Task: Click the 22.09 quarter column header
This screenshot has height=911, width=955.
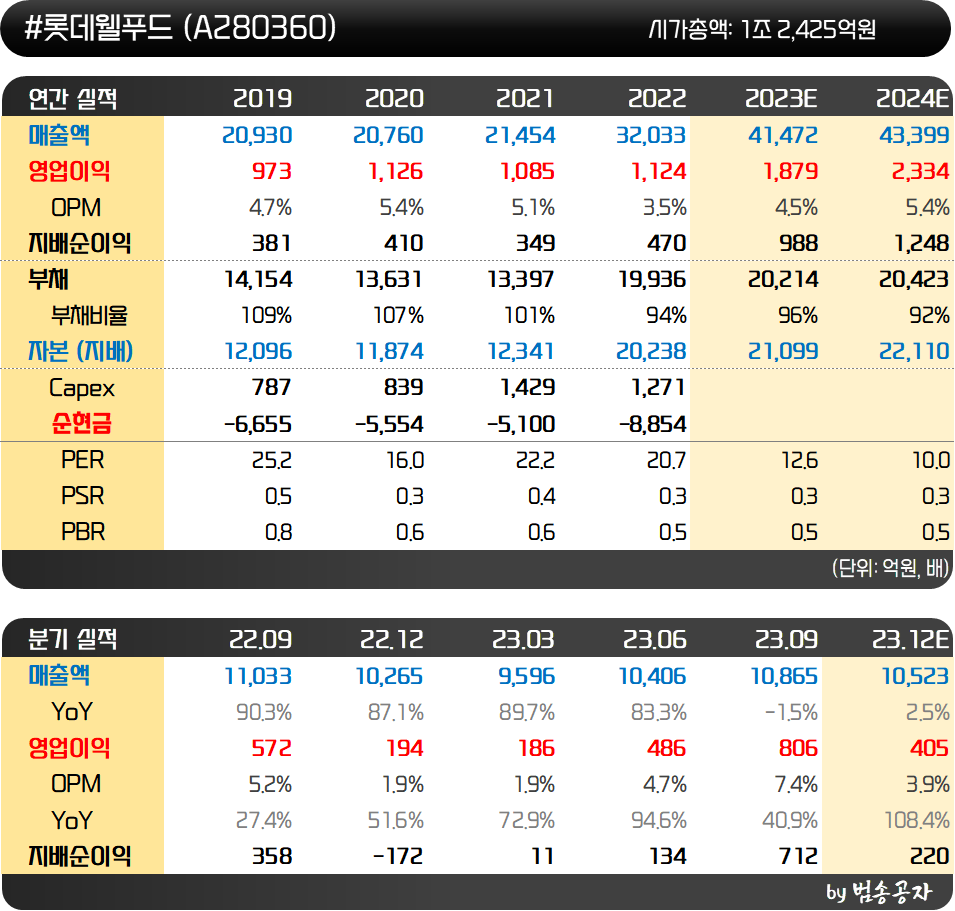Action: coord(260,639)
